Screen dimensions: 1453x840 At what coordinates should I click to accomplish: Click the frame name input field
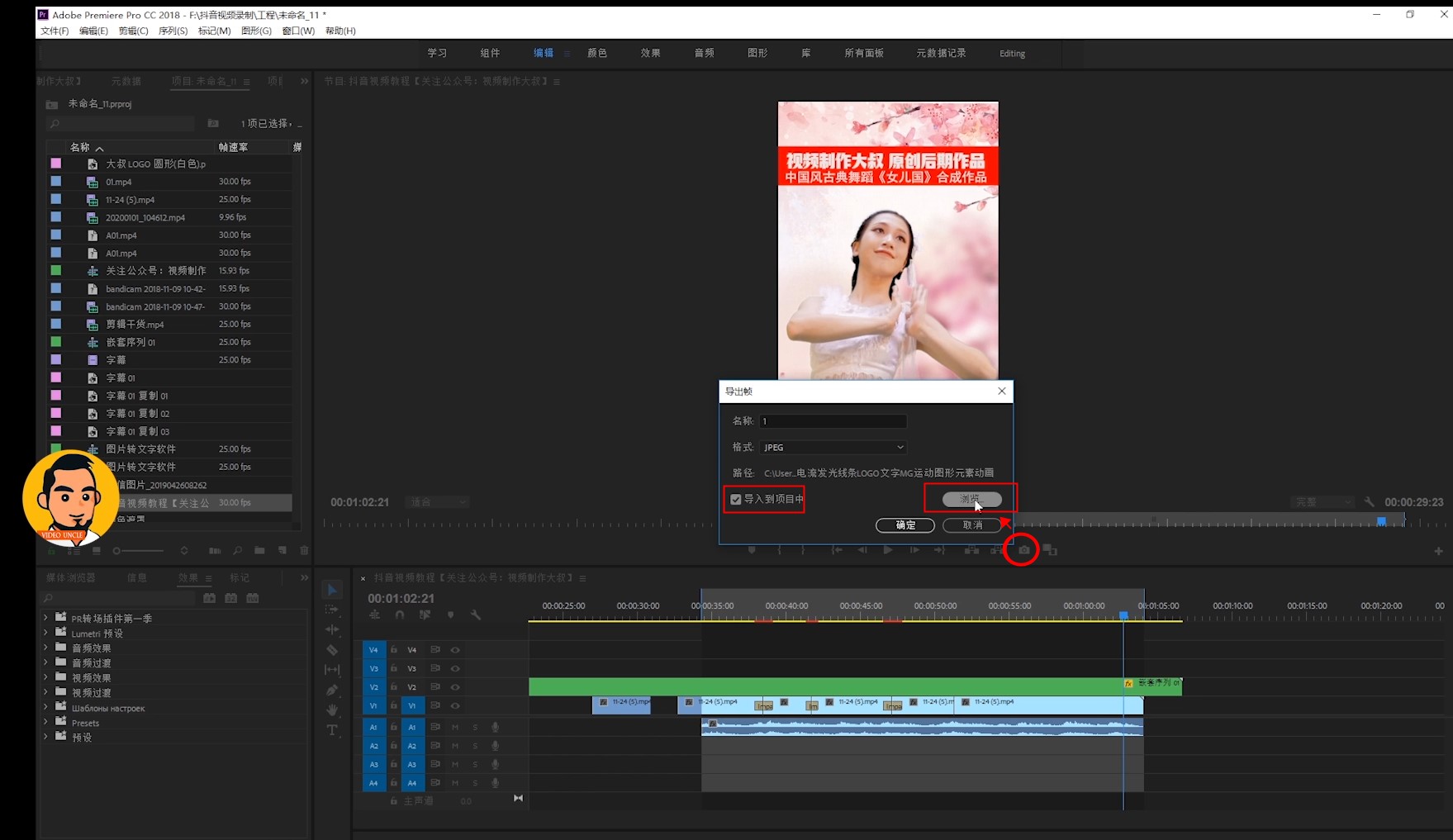(833, 421)
